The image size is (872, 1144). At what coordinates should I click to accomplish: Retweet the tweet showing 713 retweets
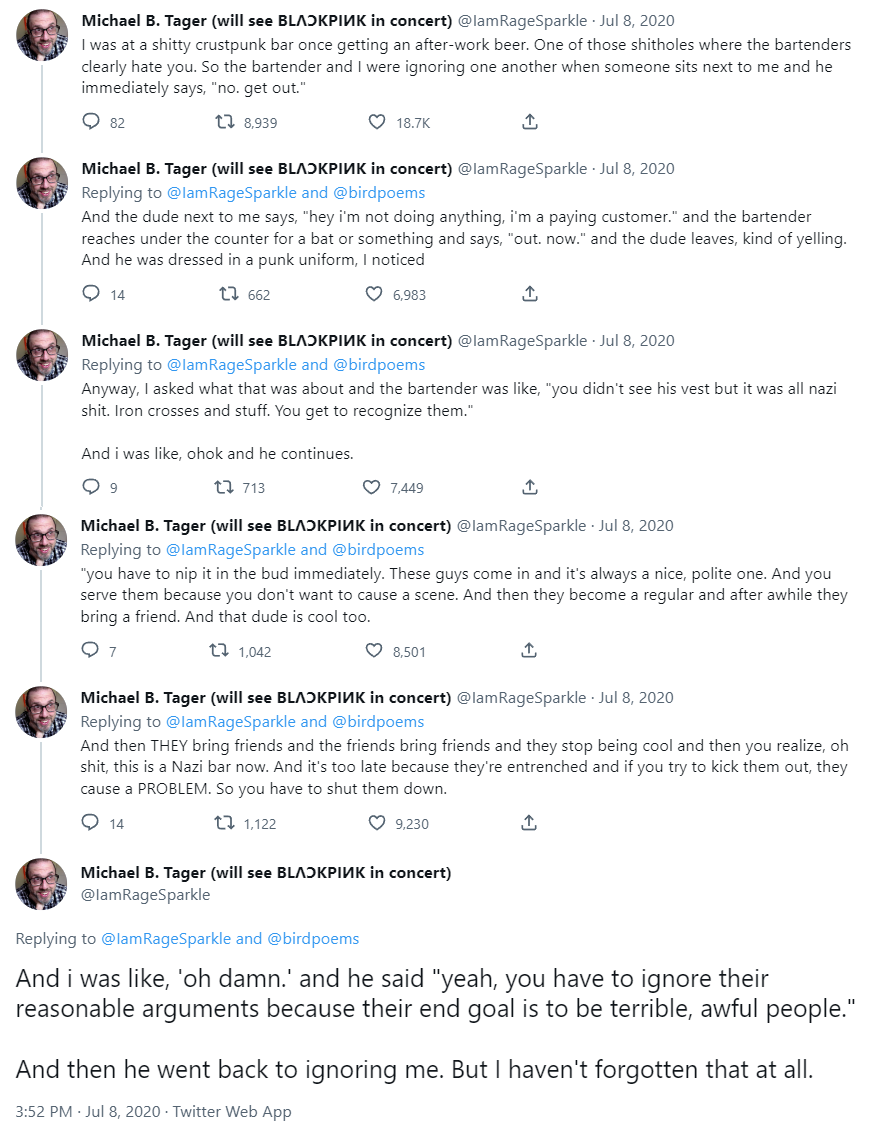pos(226,487)
